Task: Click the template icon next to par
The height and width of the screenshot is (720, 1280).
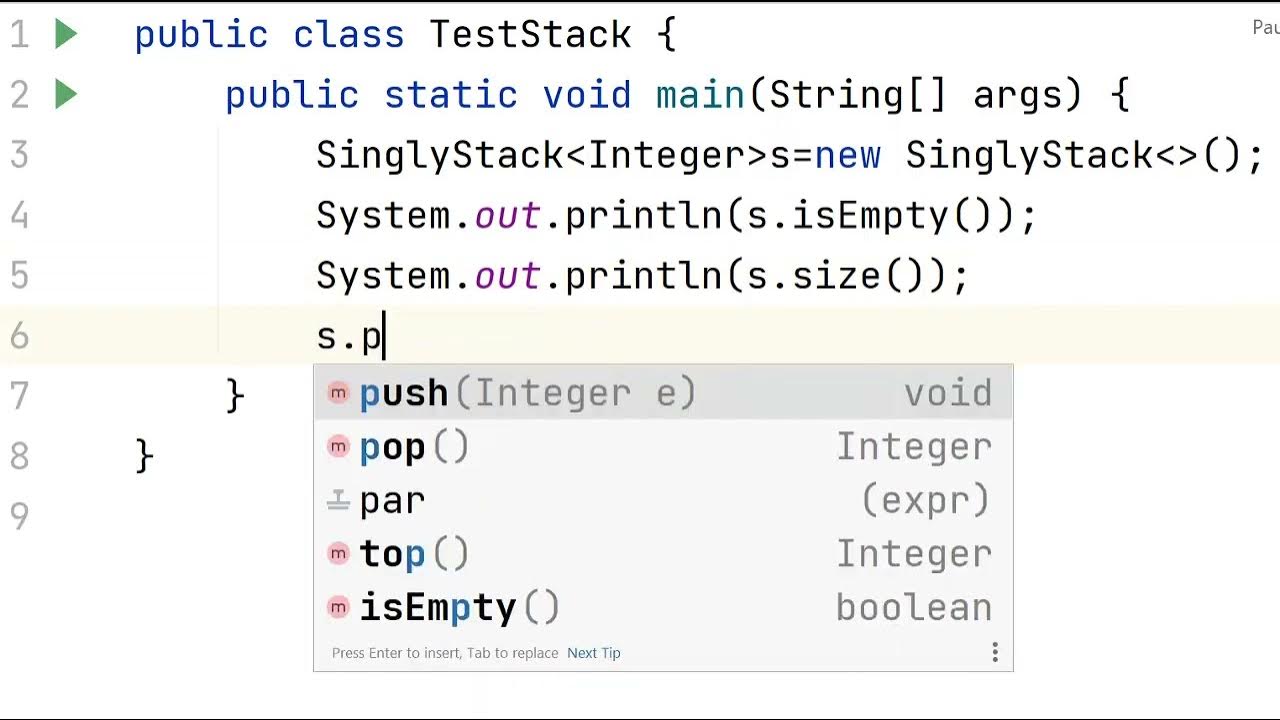Action: pyautogui.click(x=339, y=500)
